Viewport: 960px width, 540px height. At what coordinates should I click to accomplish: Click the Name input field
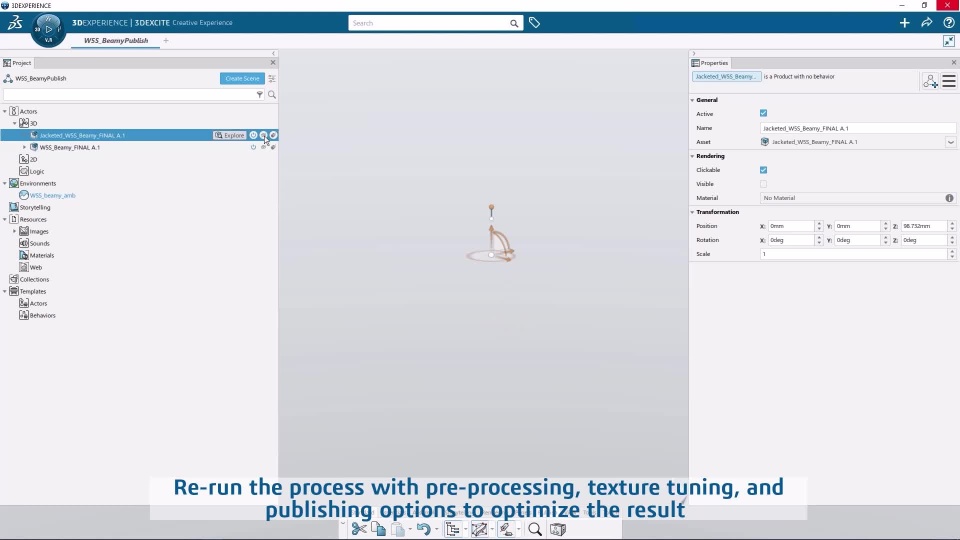[856, 128]
